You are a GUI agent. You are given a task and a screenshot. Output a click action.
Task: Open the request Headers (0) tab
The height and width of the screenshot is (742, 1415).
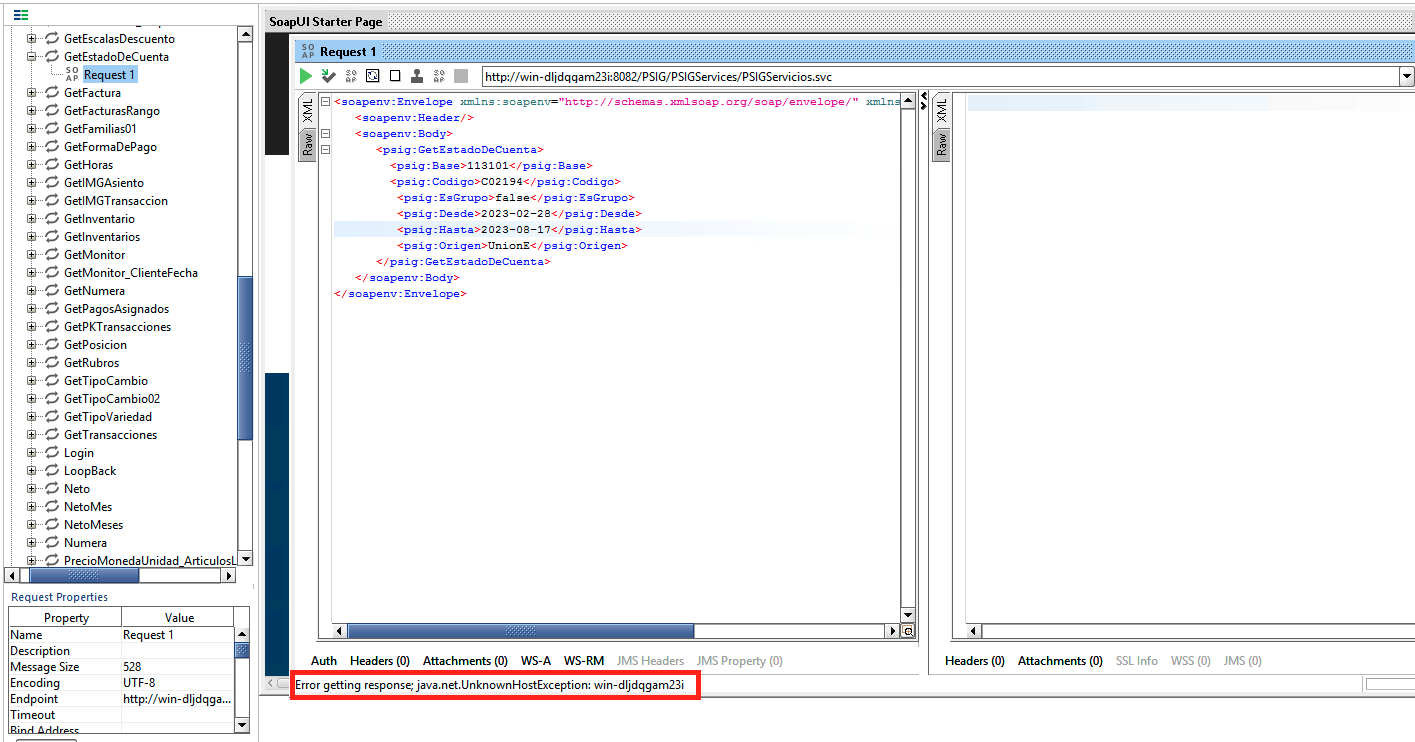pyautogui.click(x=379, y=661)
